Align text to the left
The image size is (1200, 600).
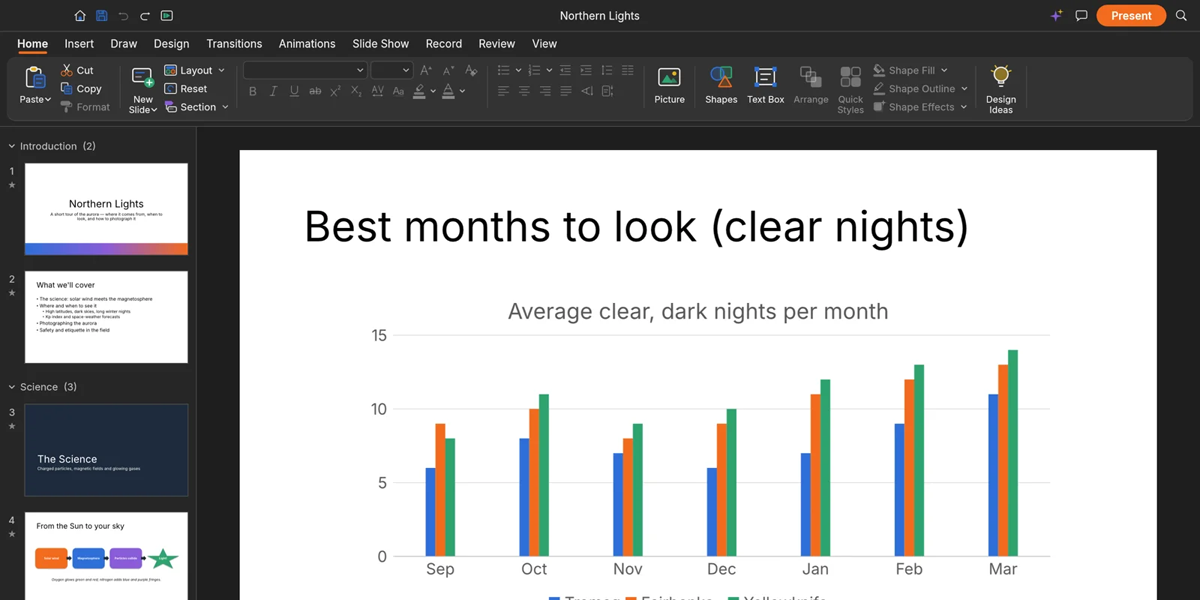click(x=503, y=91)
